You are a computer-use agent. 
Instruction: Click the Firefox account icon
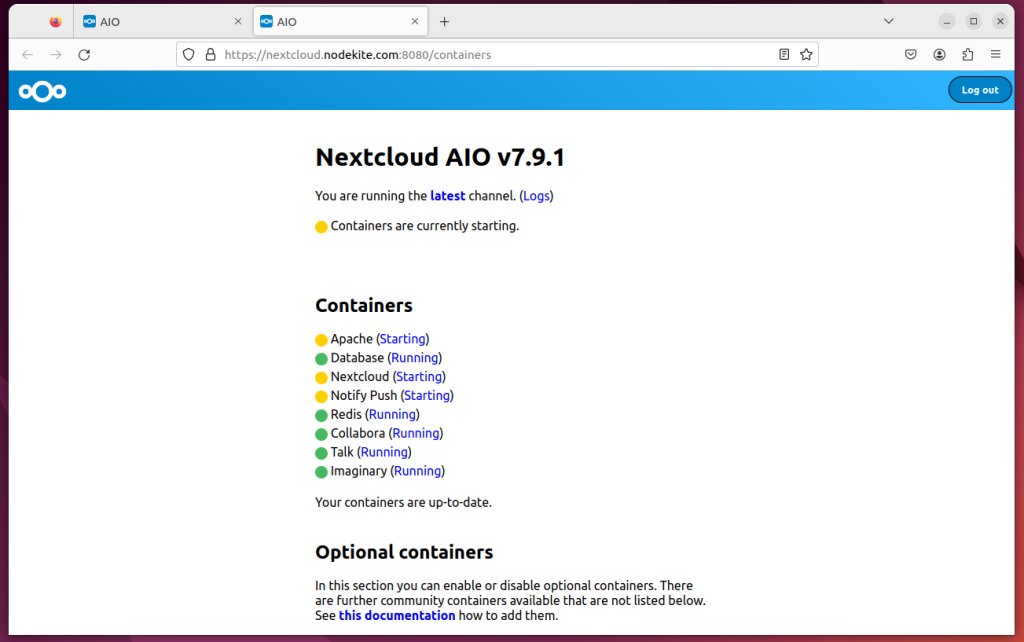click(x=939, y=54)
